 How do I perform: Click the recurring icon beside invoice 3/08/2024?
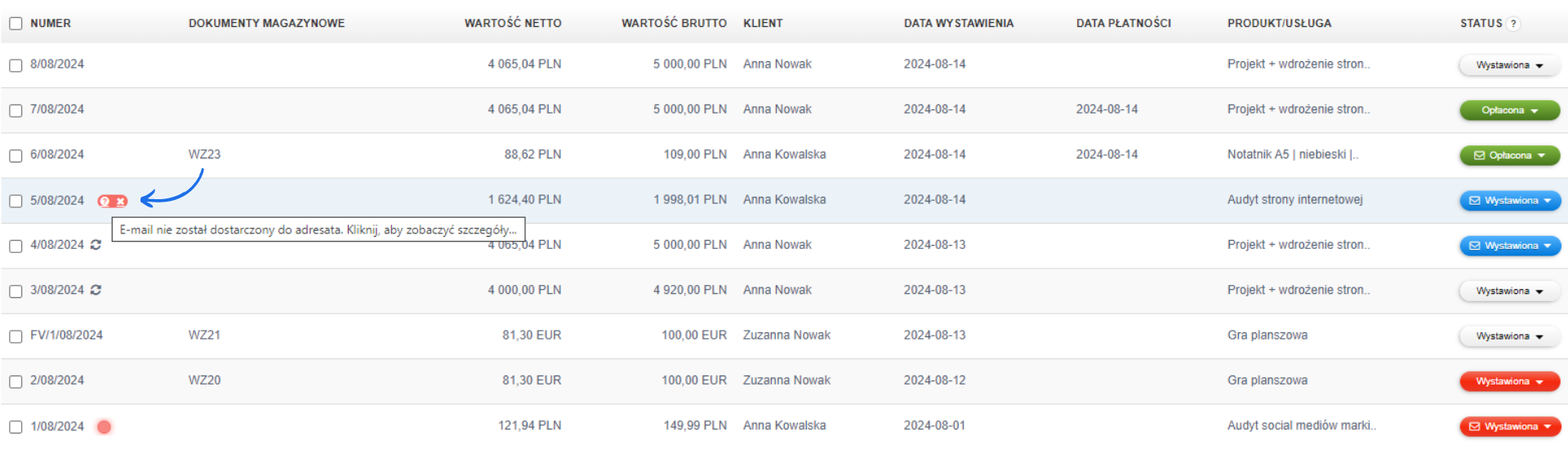click(x=96, y=290)
